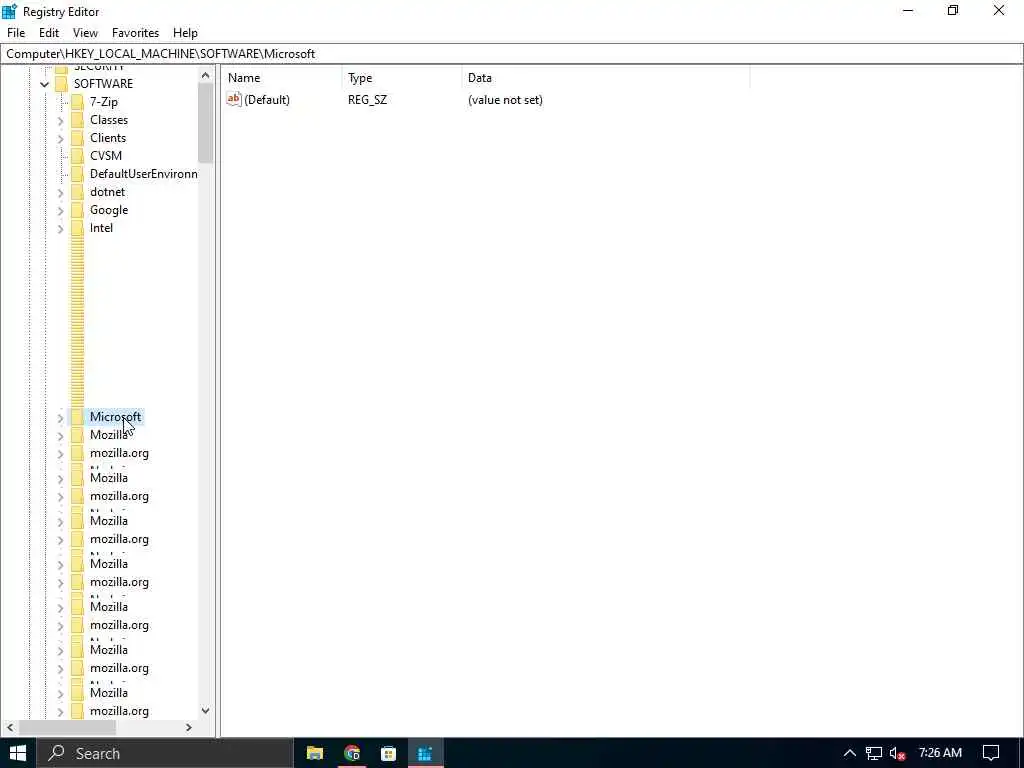Show hidden system tray icons
The height and width of the screenshot is (768, 1024).
click(849, 753)
